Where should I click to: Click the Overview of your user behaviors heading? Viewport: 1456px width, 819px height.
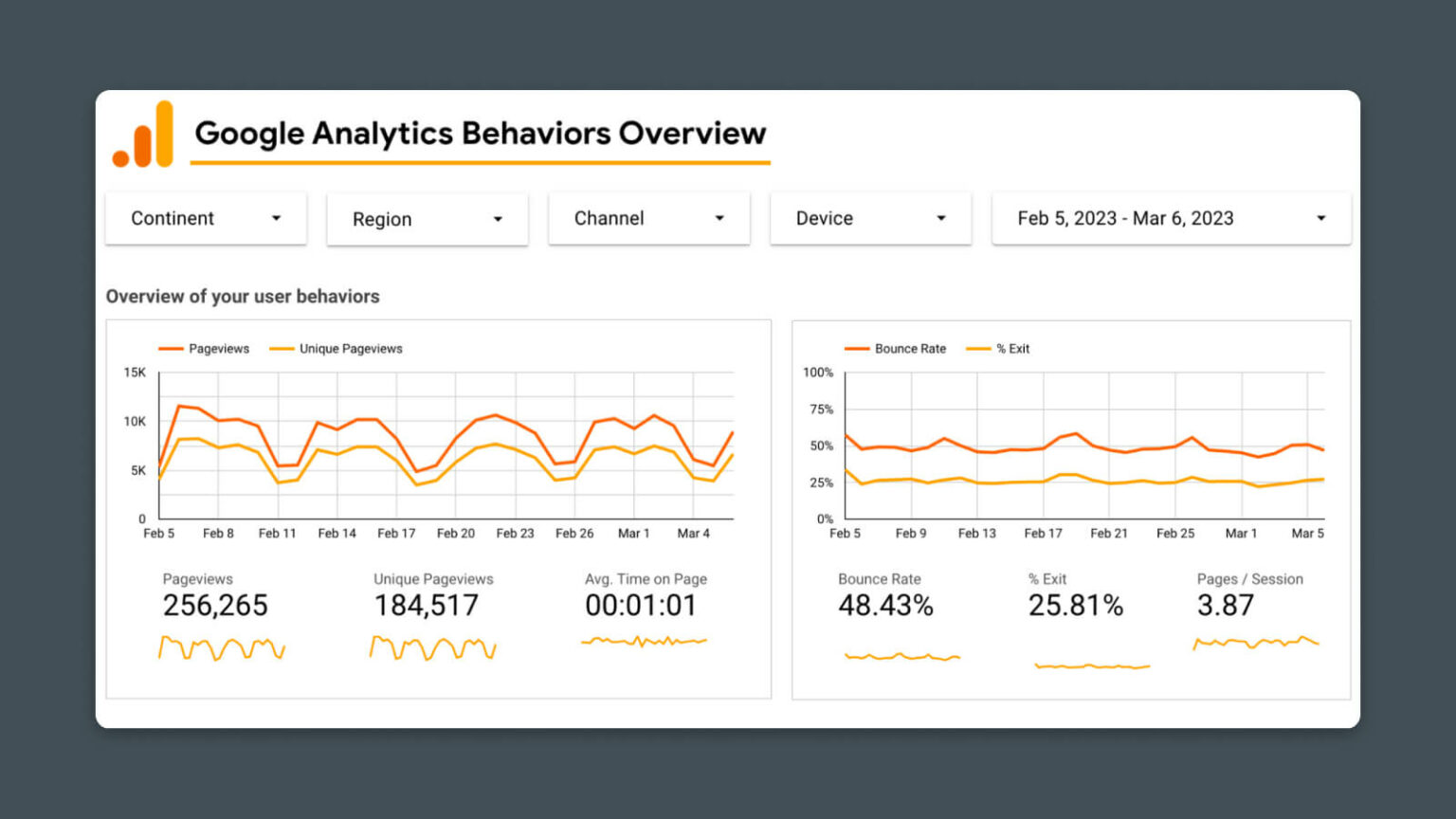(x=243, y=296)
